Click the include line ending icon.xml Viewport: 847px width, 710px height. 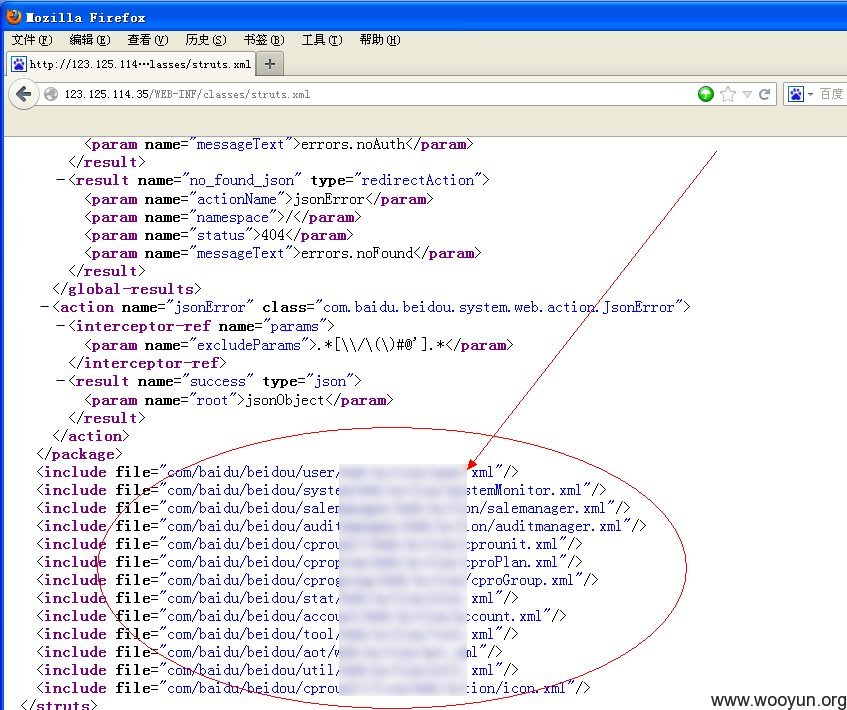click(313, 688)
